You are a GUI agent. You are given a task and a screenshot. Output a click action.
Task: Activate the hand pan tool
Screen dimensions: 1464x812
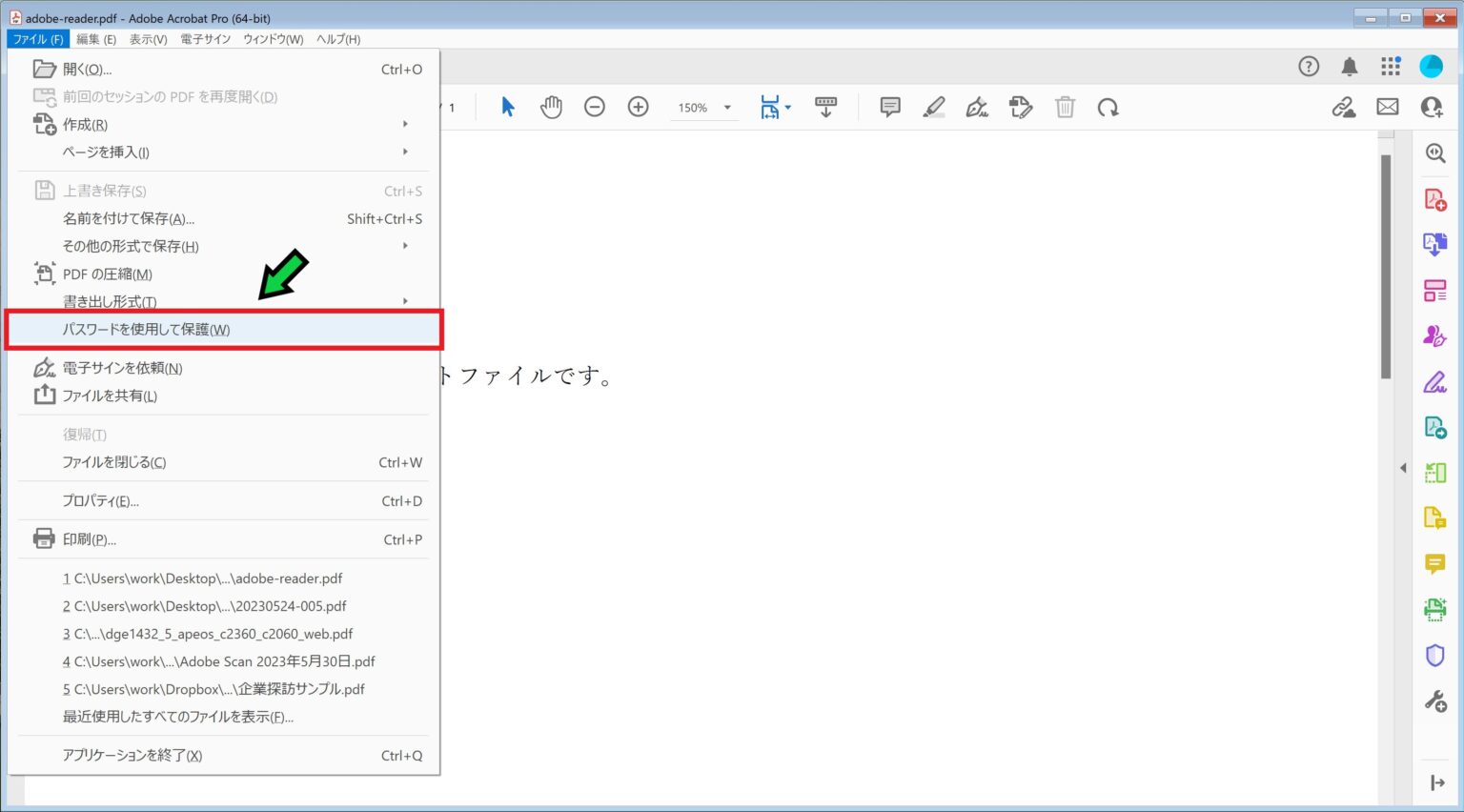coord(551,108)
